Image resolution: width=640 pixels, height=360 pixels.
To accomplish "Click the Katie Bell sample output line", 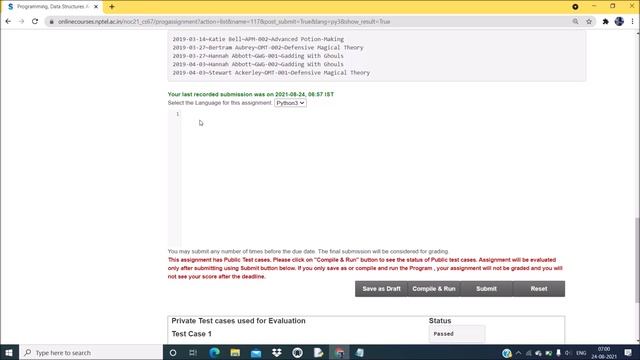I will click(258, 39).
